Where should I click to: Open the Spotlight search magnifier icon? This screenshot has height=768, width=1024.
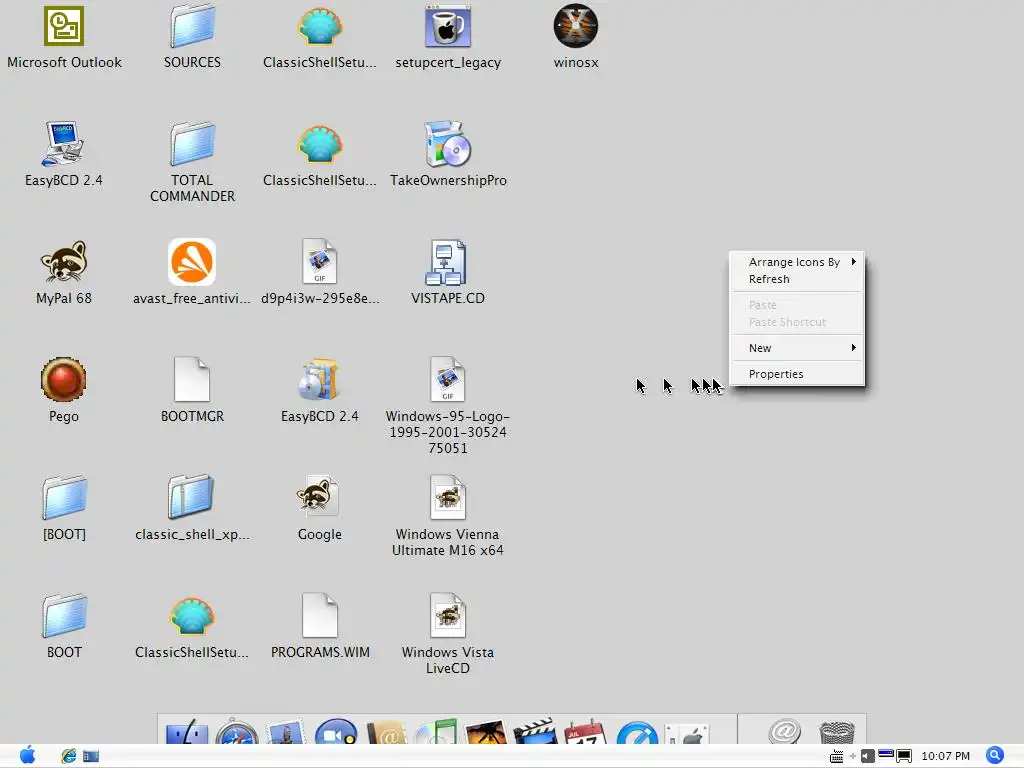click(995, 756)
